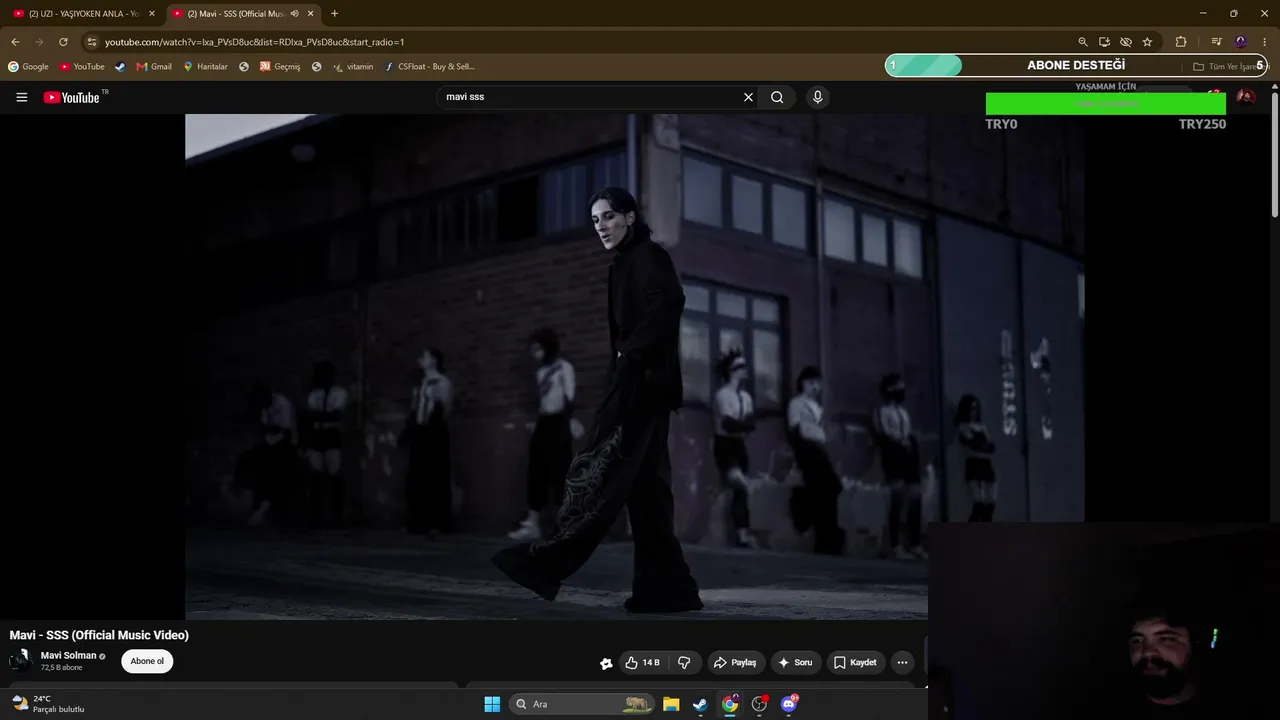View site information icon in address bar
This screenshot has height=720, width=1280.
click(91, 42)
